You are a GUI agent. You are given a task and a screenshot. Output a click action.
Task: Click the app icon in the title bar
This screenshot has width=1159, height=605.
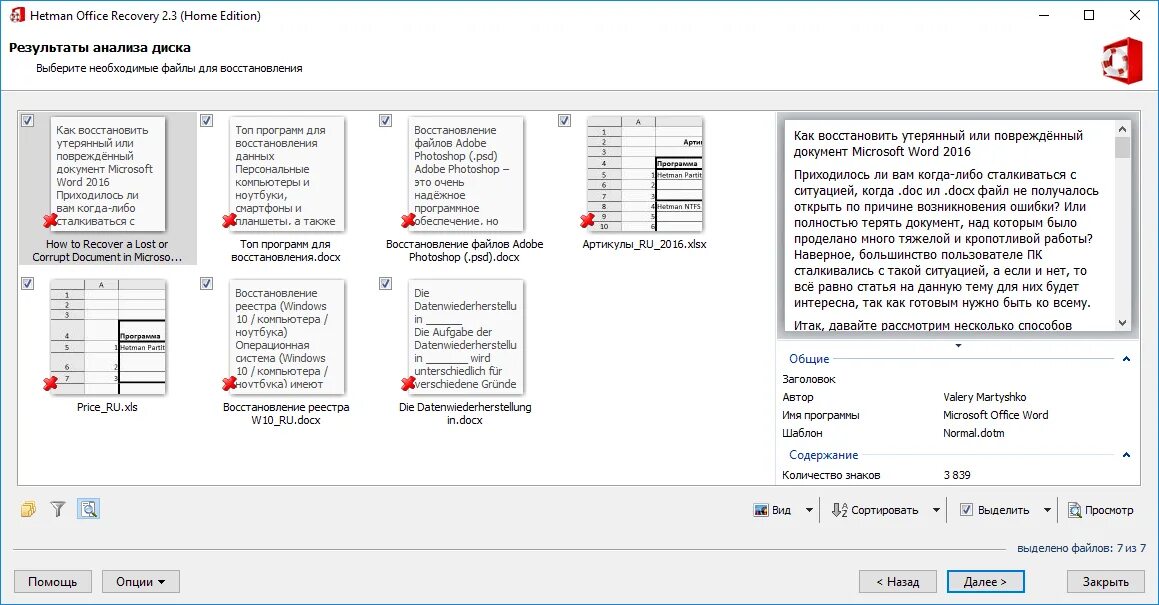coord(16,15)
